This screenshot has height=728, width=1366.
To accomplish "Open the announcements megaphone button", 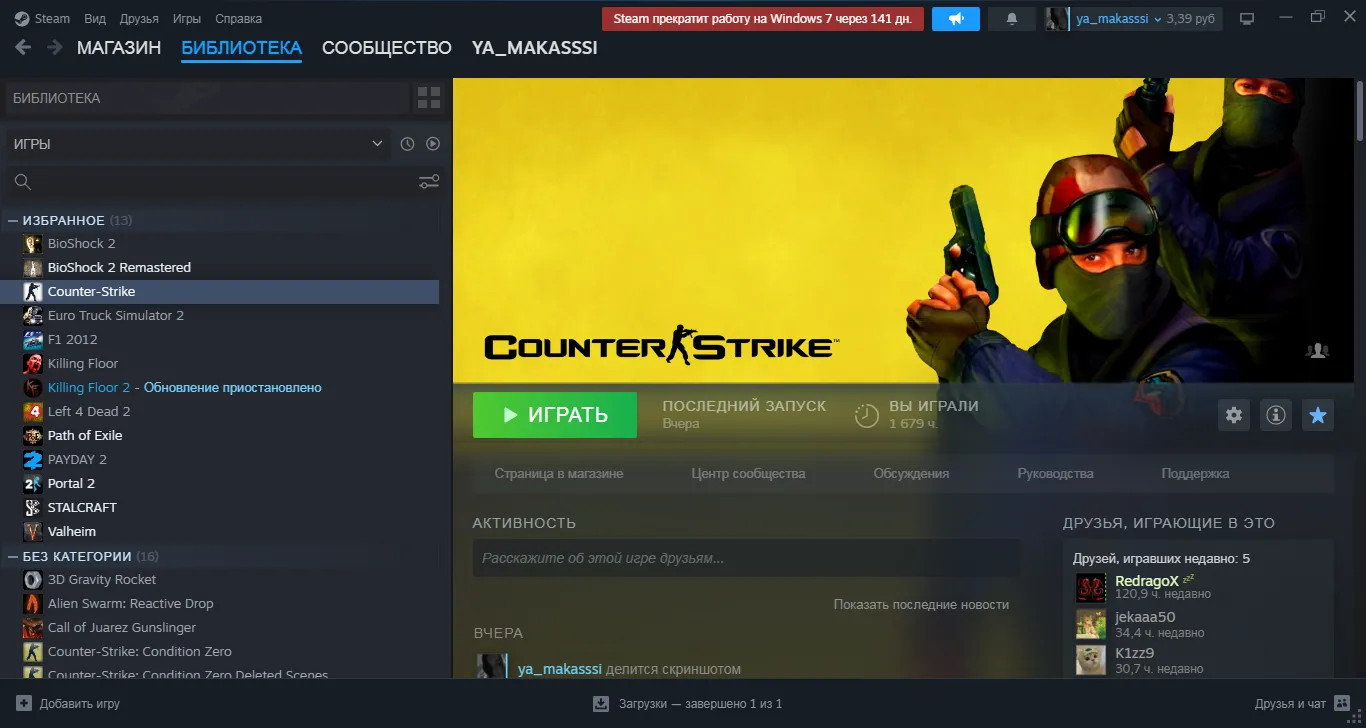I will [x=956, y=19].
